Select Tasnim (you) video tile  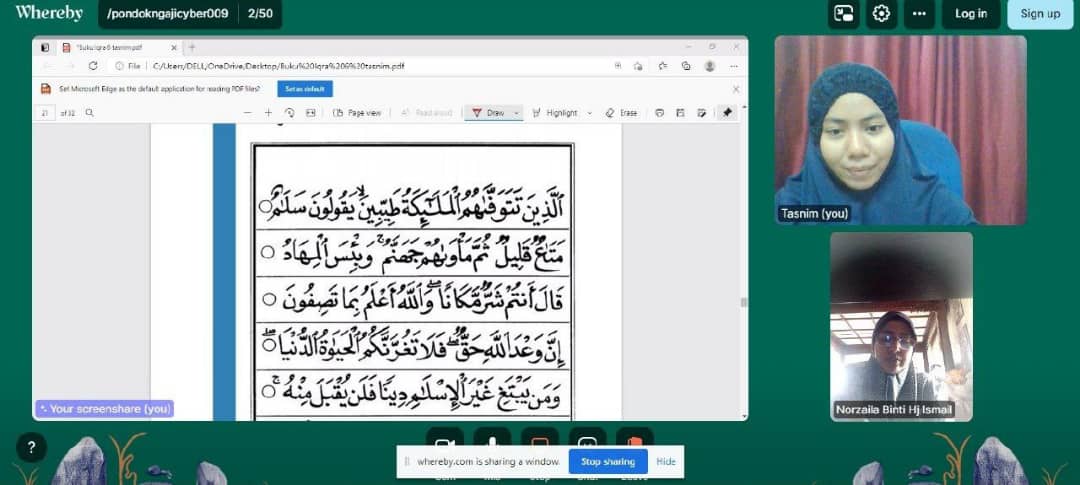(900, 130)
